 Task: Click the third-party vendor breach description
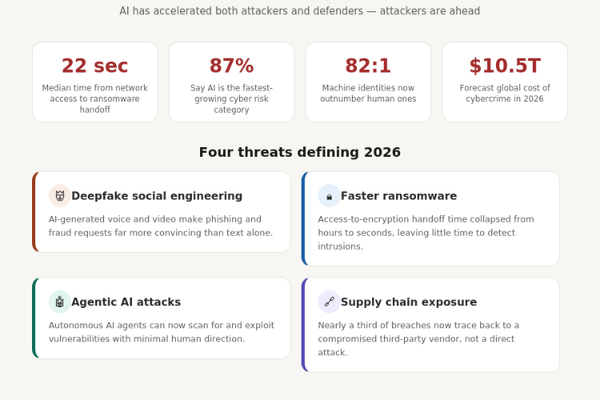(418, 339)
